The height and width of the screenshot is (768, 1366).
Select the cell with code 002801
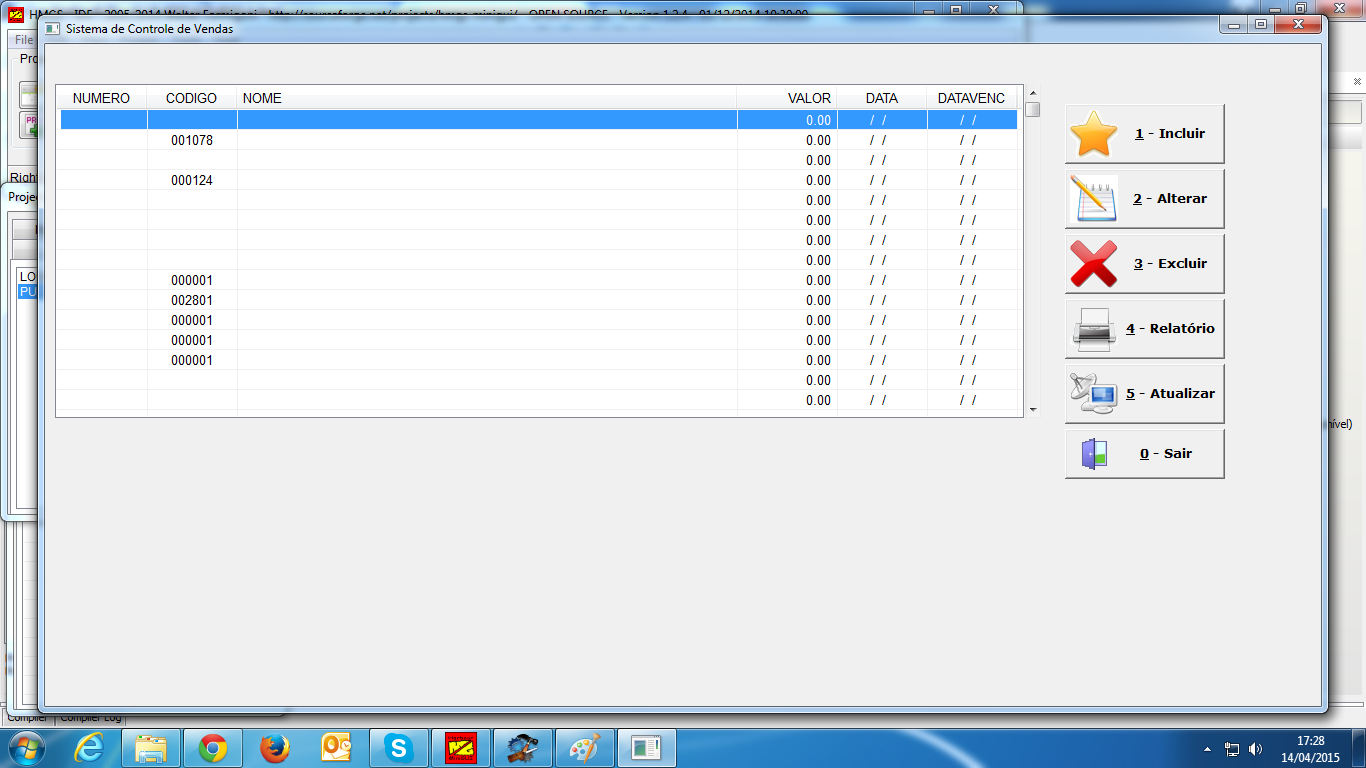pos(192,300)
